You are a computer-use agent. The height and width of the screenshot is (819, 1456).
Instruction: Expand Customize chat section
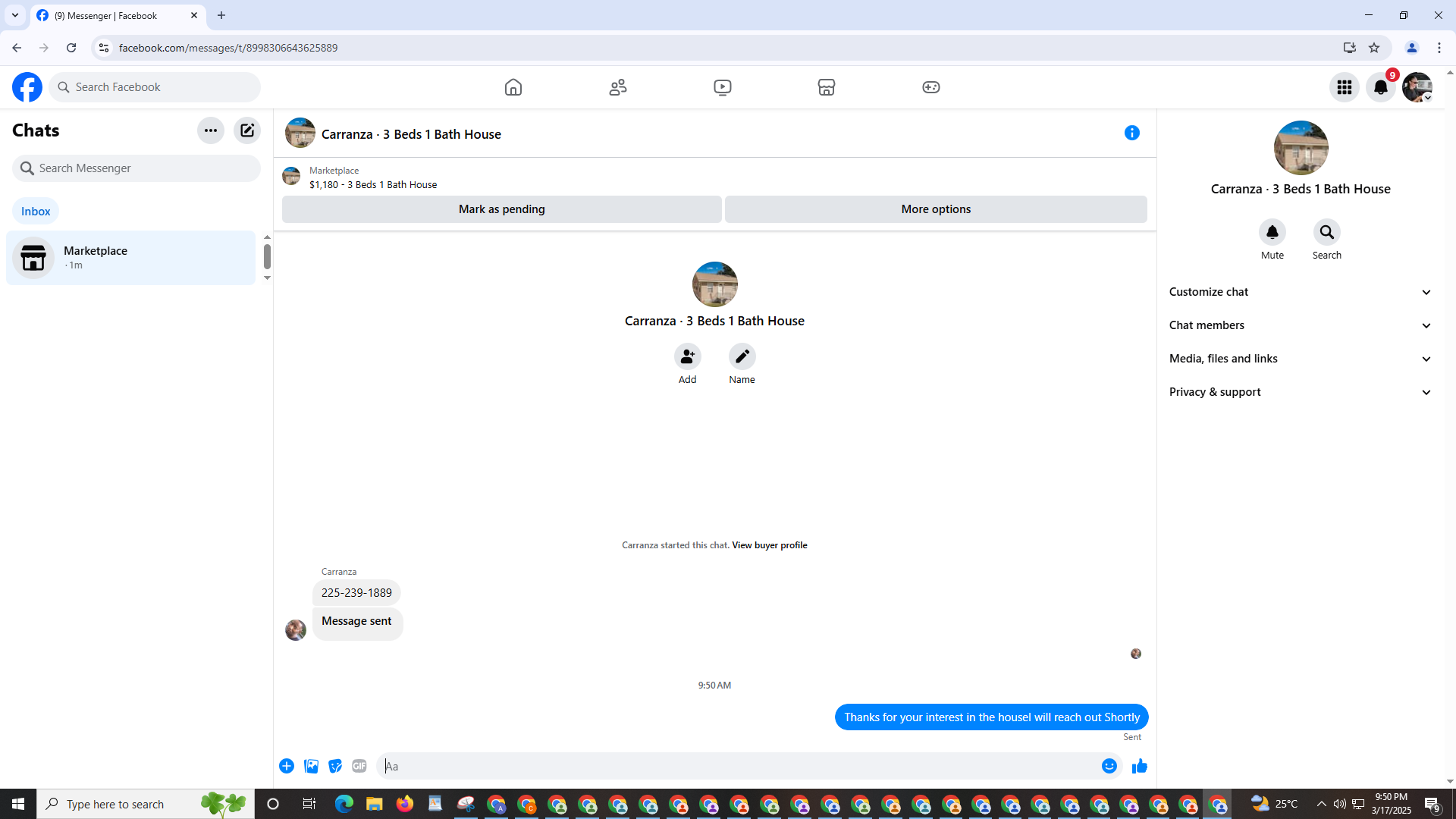click(x=1301, y=292)
